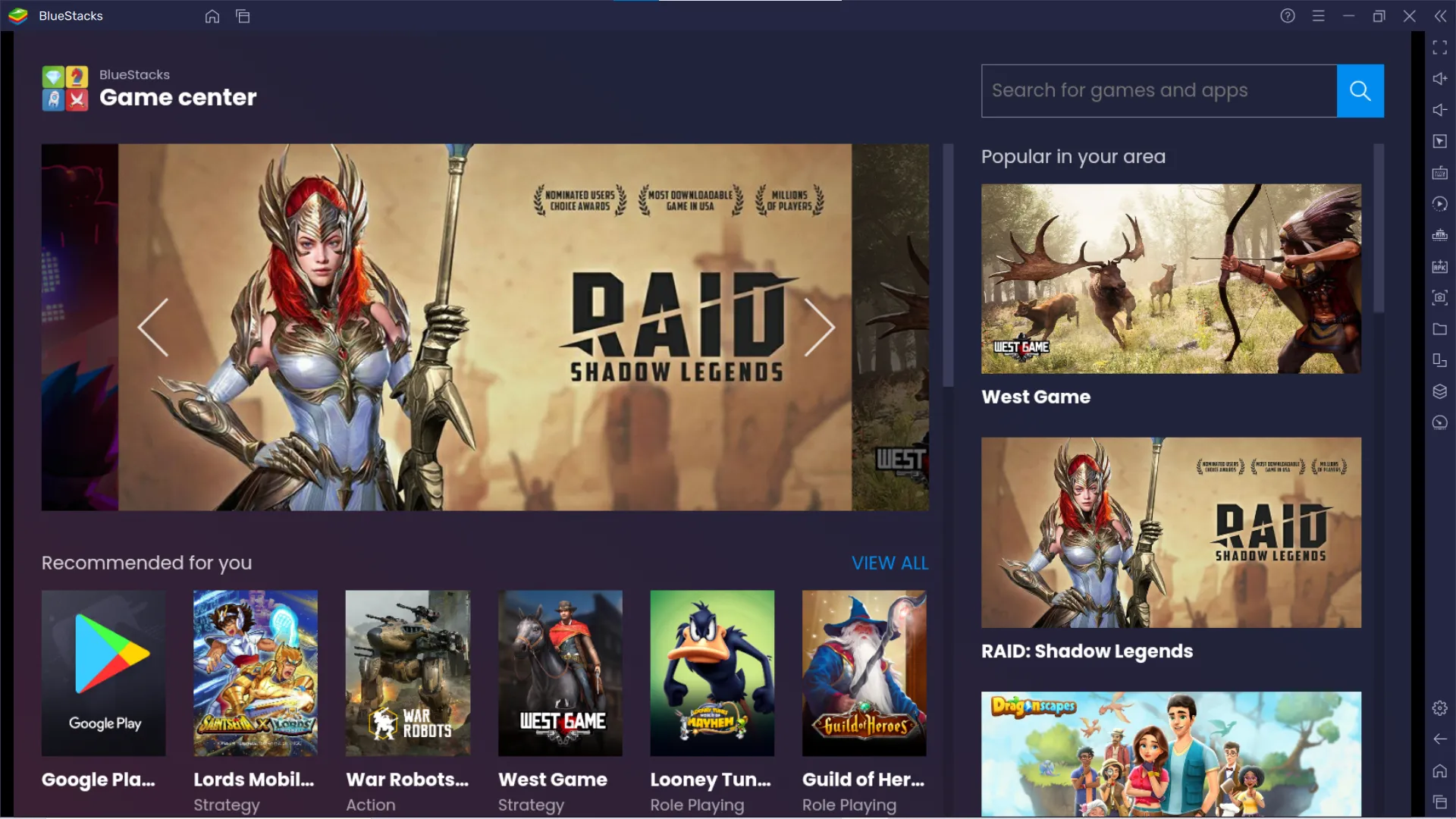
Task: Click the BlueStacks home icon
Action: pyautogui.click(x=212, y=15)
